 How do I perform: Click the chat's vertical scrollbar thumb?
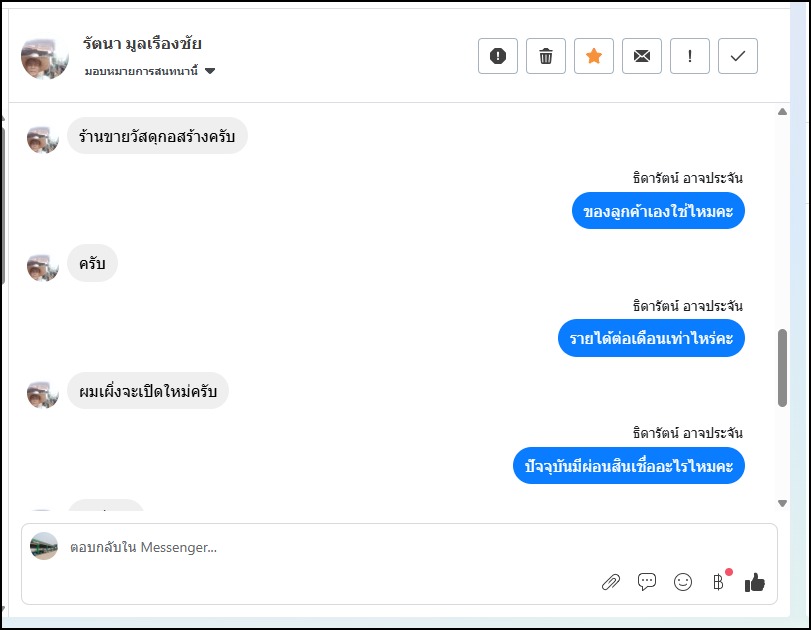(782, 367)
